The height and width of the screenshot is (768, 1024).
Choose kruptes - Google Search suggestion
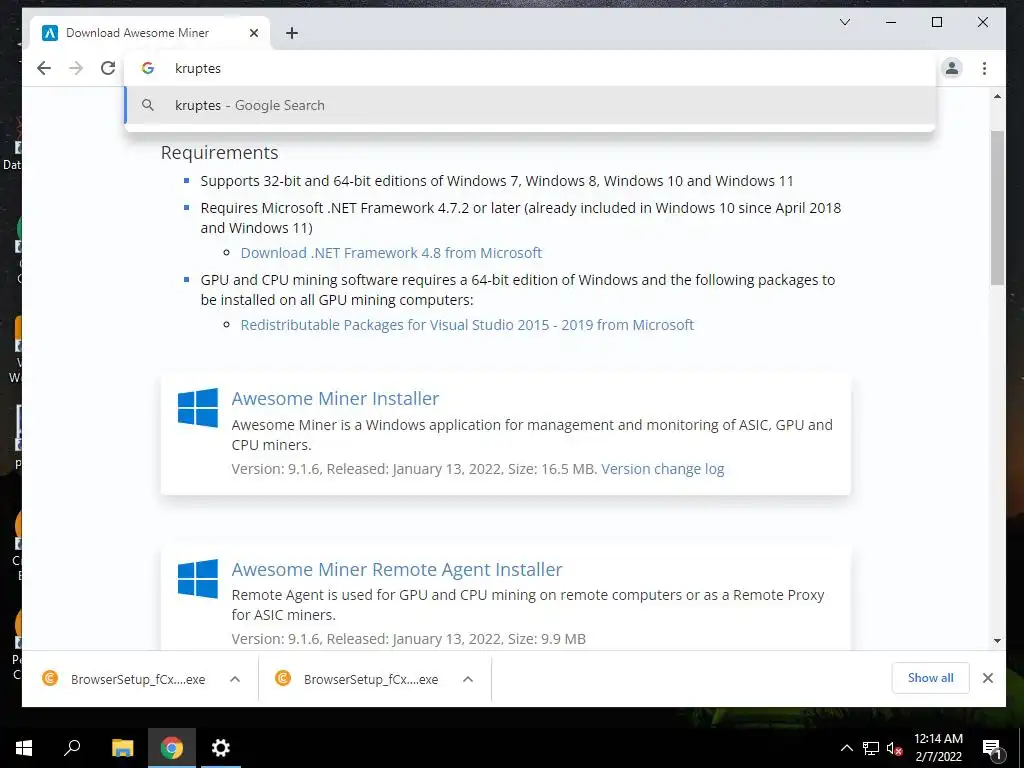[x=529, y=105]
